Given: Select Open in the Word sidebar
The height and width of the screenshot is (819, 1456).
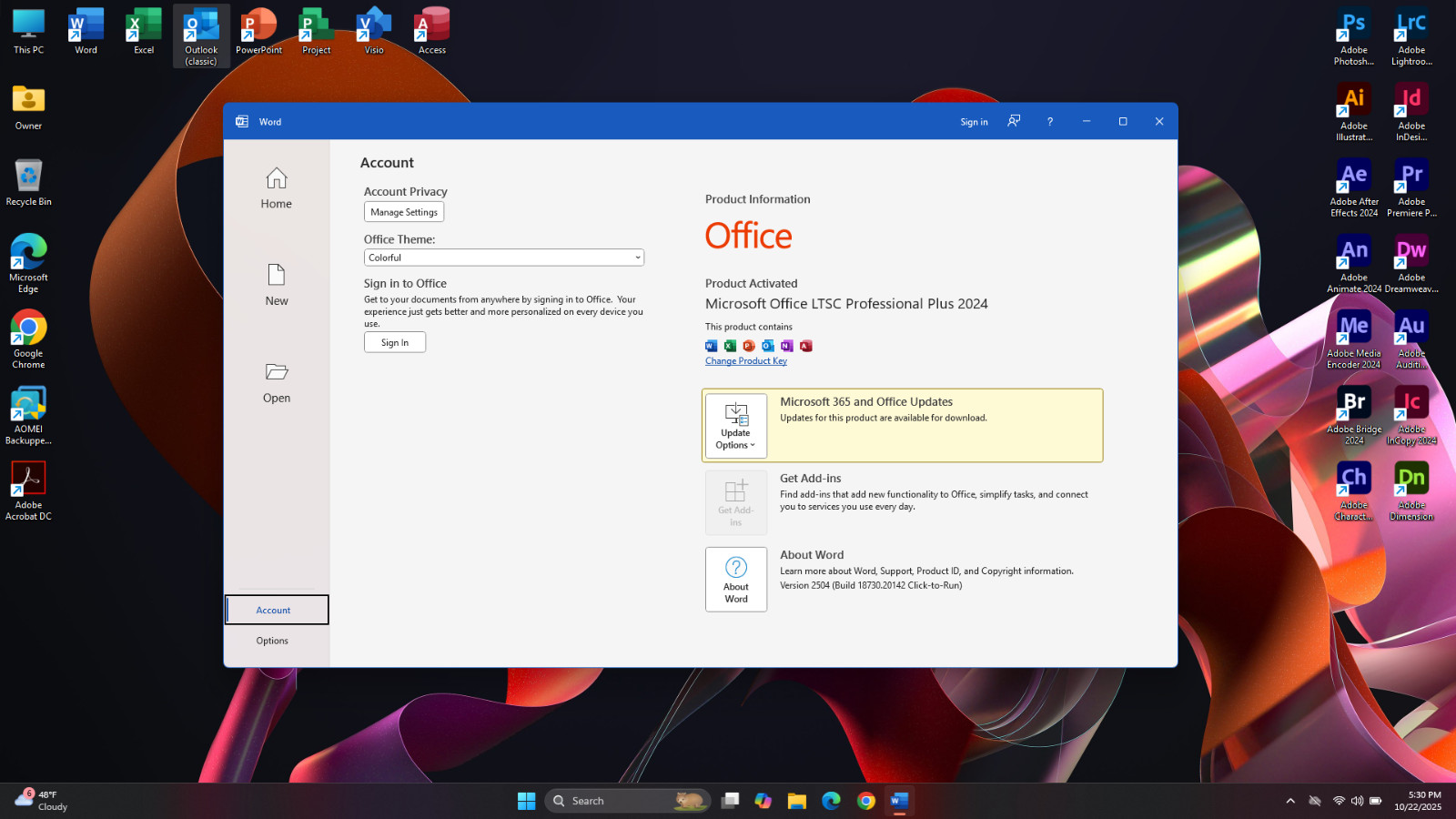Looking at the screenshot, I should click(277, 383).
